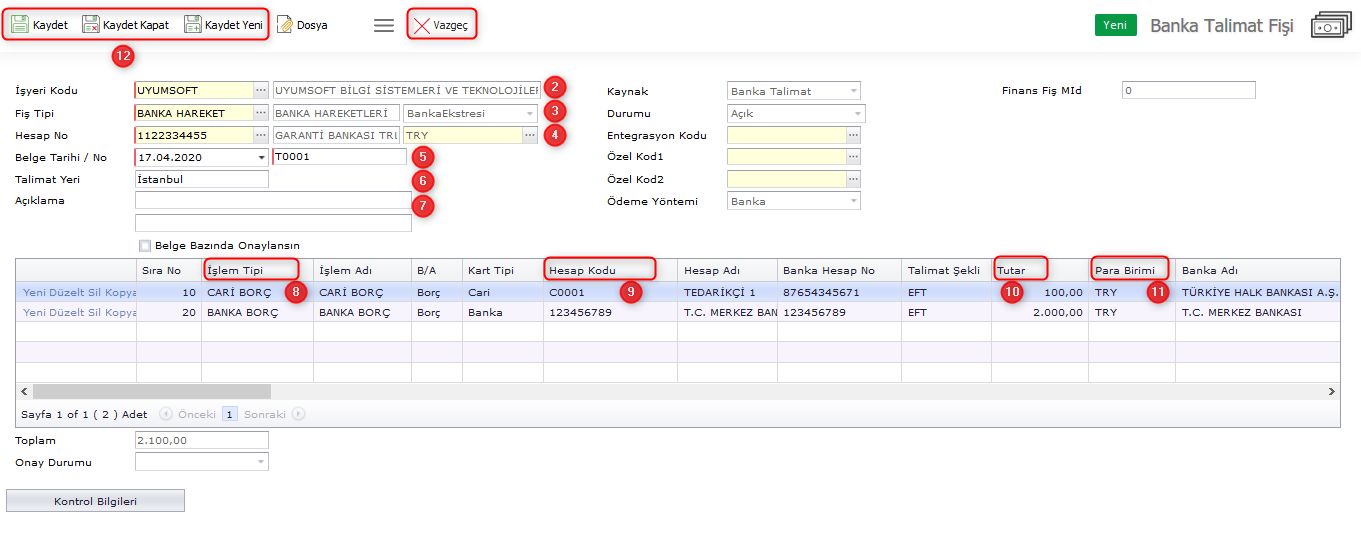The image size is (1361, 534).
Task: Click the money icon beside Banka Talimat Fişi
Action: (x=1330, y=26)
